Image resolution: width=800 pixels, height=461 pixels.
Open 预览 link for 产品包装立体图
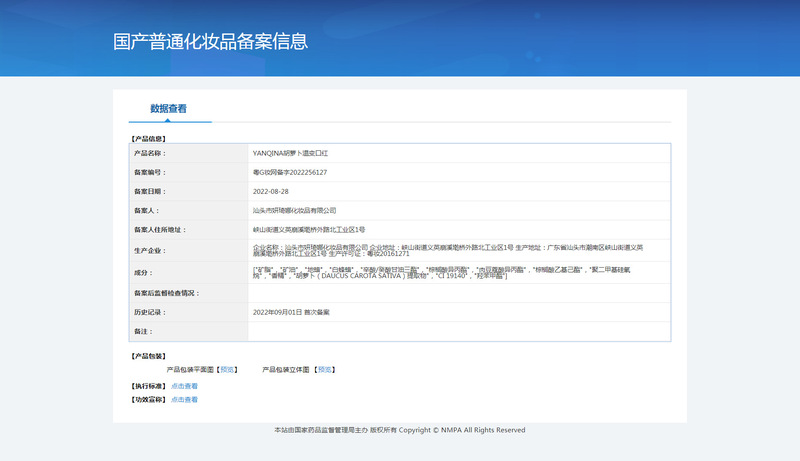324,370
